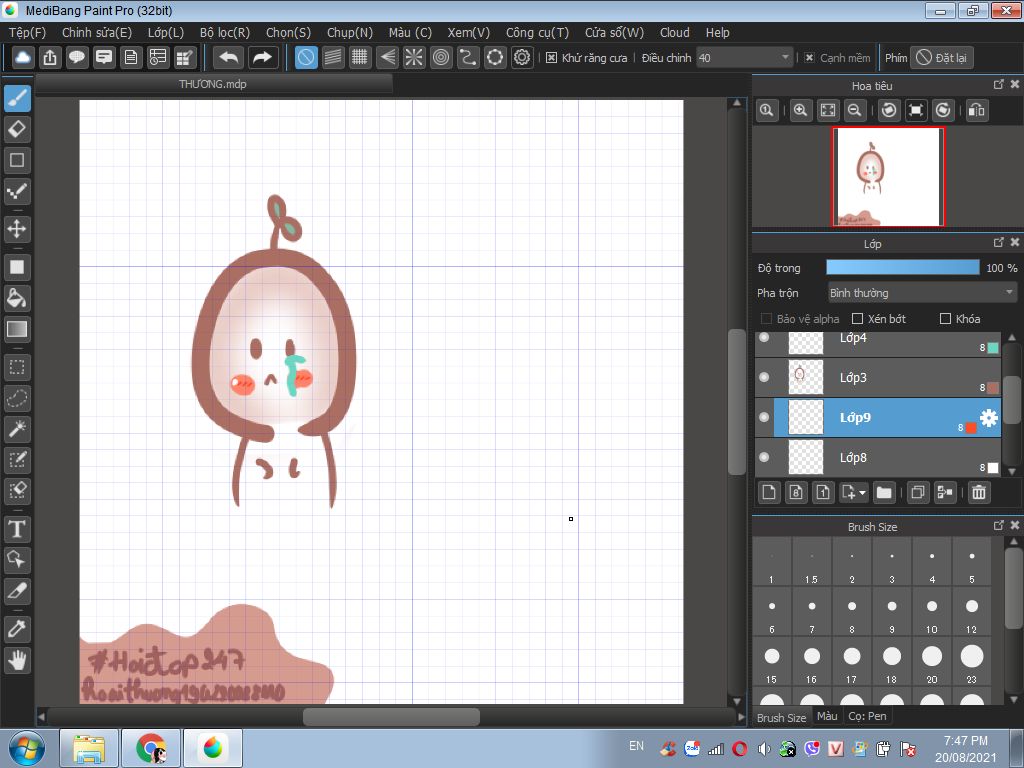Screen dimensions: 1024x768
Task: Click the Undo arrow in toolbar
Action: pos(228,58)
